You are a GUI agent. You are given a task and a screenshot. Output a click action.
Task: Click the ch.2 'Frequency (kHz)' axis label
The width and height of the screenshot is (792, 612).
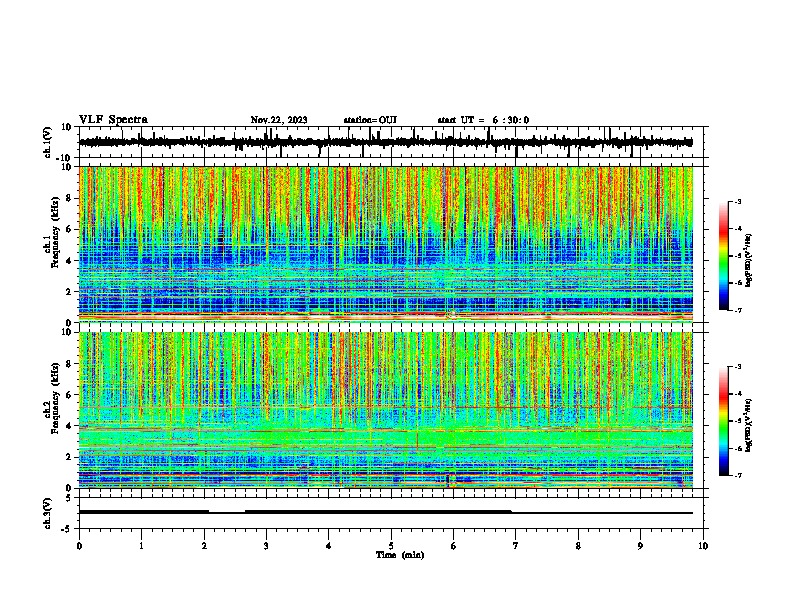point(55,398)
